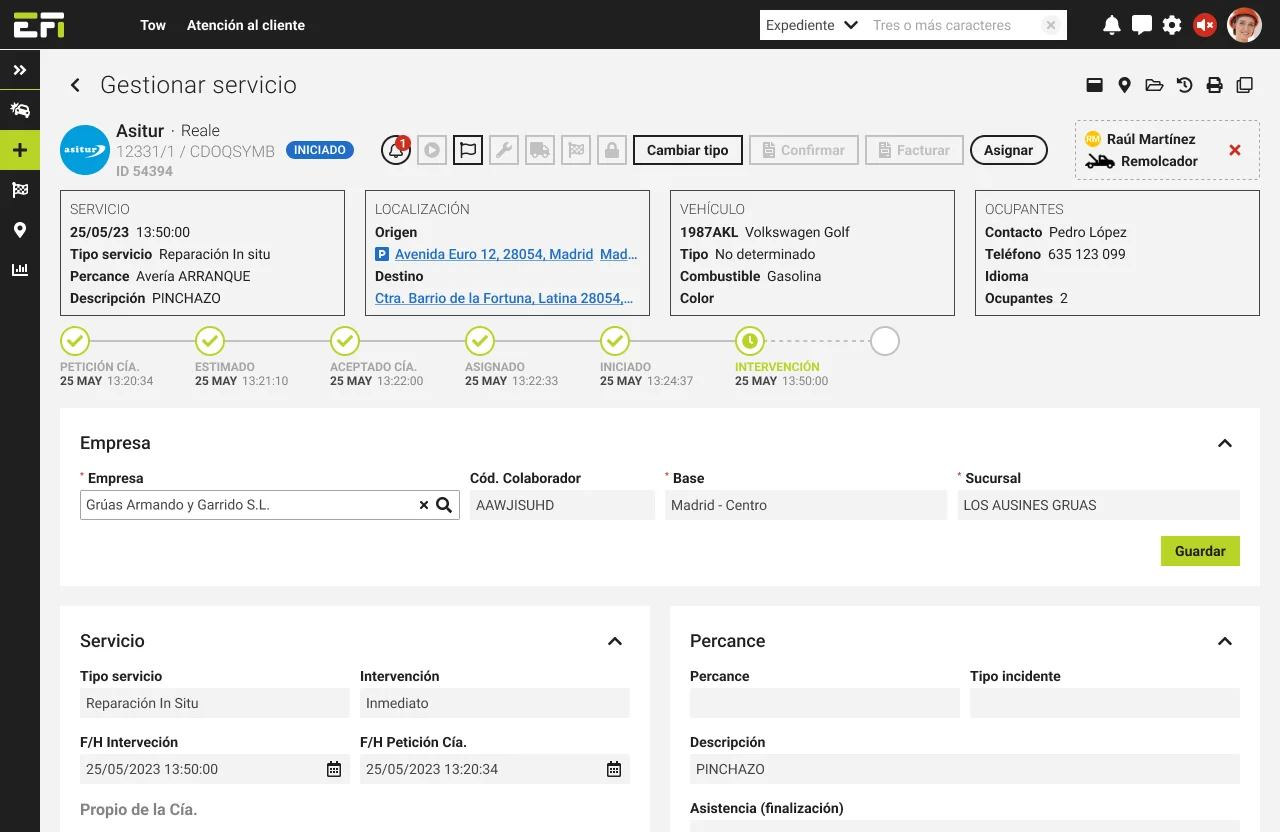Click the Aceptado Cía. timeline step
Screen dimensions: 1280x832
[345, 341]
